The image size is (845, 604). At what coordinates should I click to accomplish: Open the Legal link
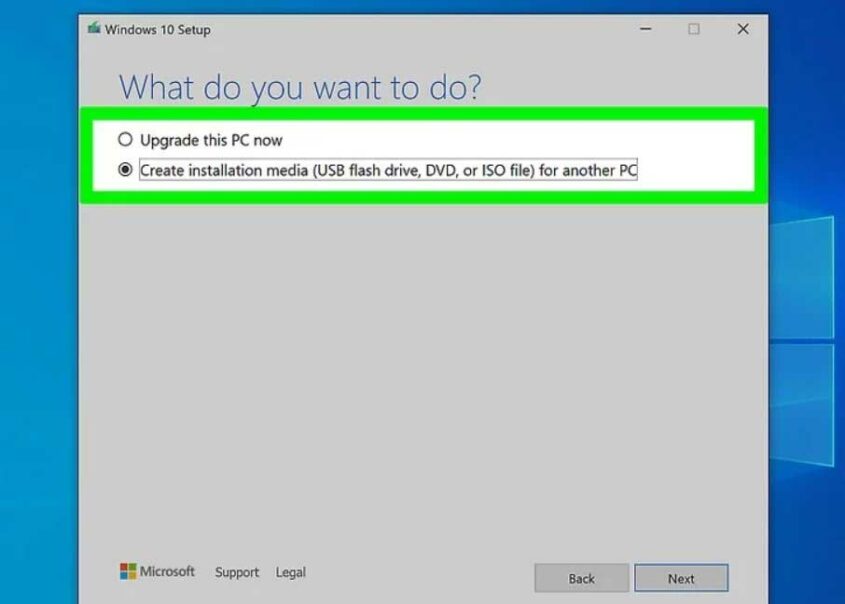pos(290,572)
